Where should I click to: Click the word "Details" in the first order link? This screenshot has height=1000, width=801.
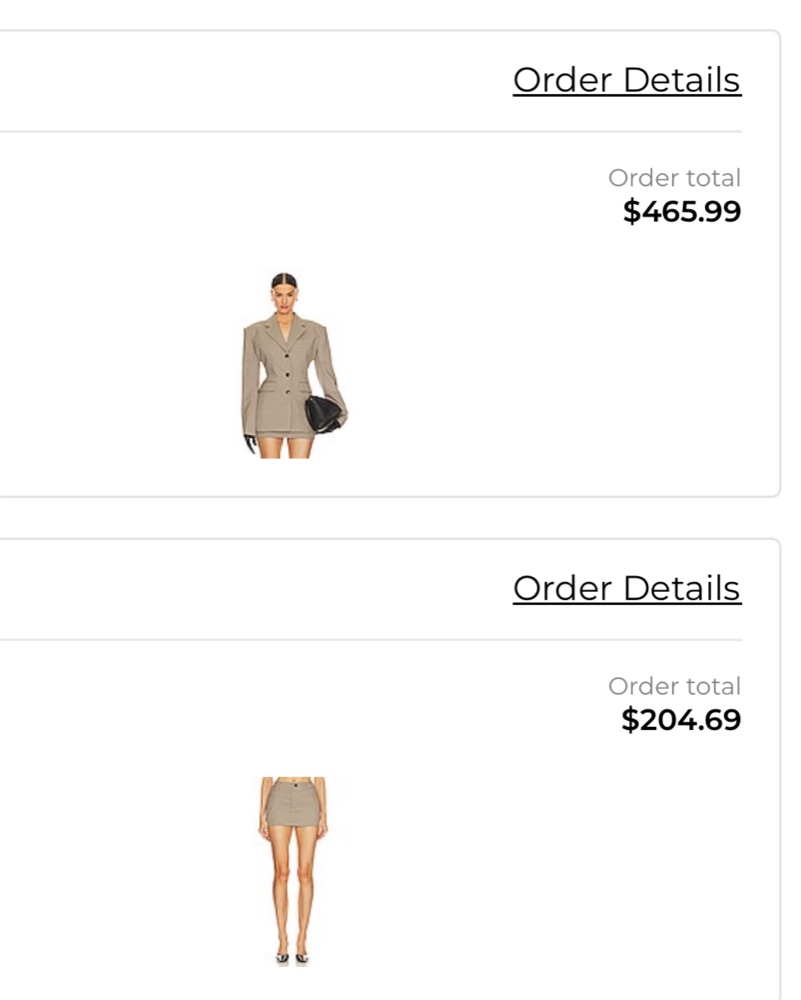coord(683,80)
